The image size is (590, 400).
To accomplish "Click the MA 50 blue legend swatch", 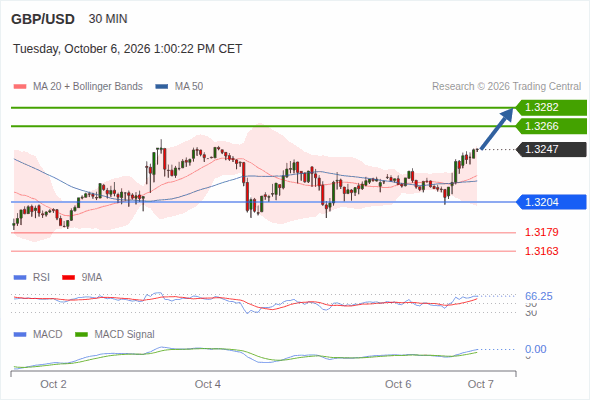I will click(x=162, y=87).
